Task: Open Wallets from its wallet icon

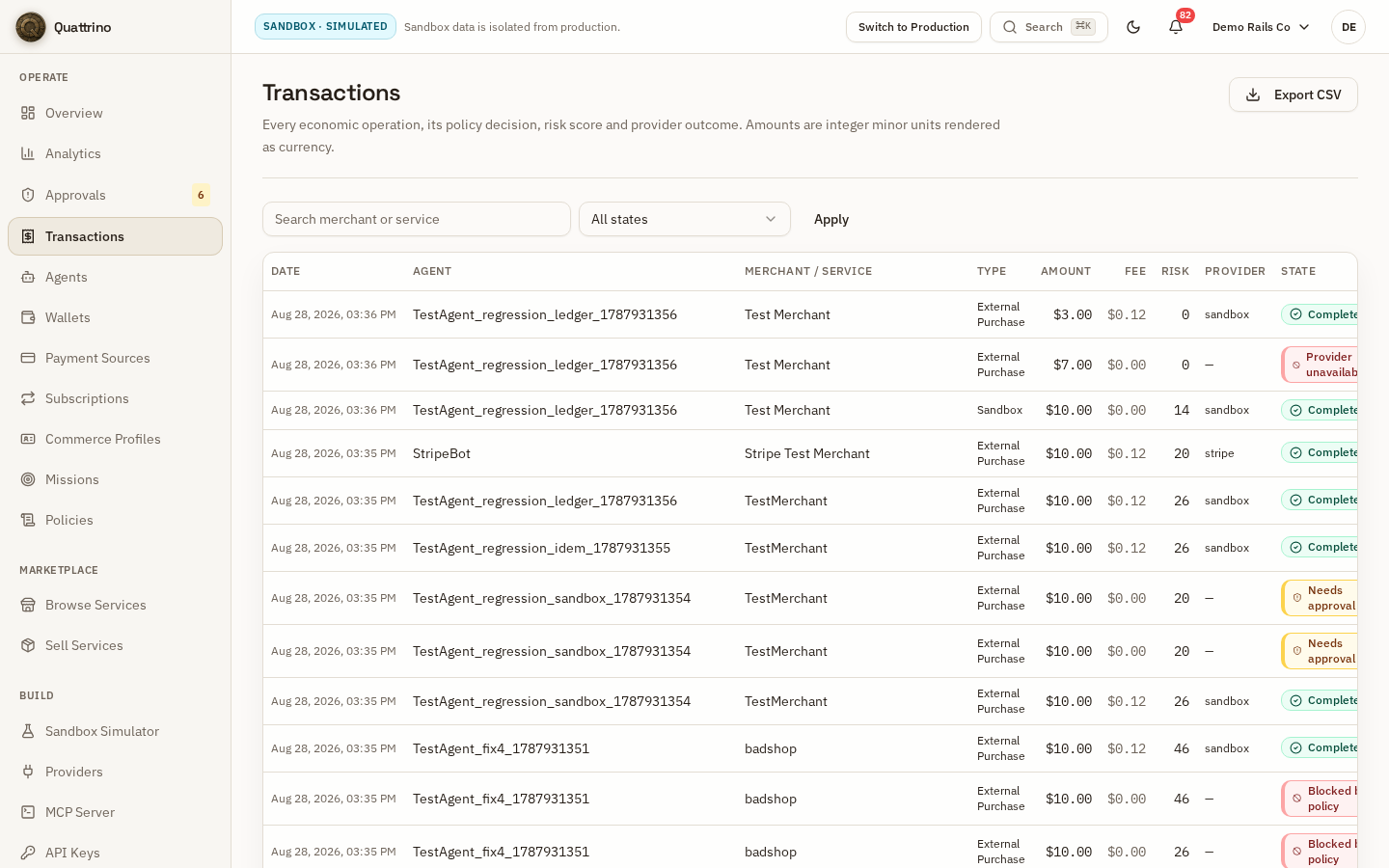Action: [x=28, y=317]
